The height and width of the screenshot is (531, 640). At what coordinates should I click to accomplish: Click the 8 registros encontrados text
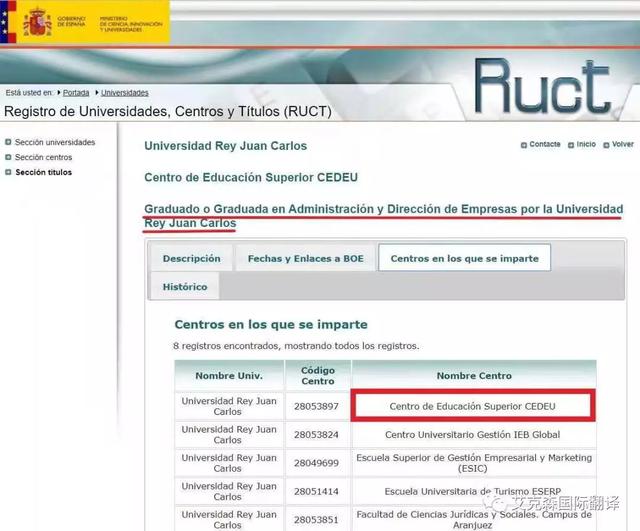pos(296,346)
